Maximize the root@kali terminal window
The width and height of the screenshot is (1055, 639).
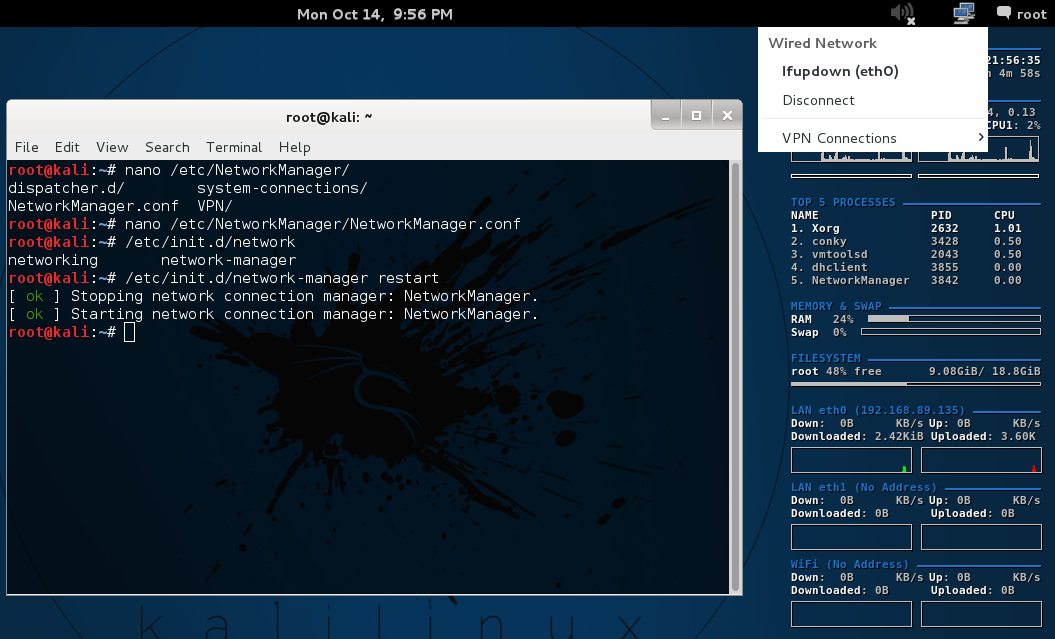click(x=697, y=116)
